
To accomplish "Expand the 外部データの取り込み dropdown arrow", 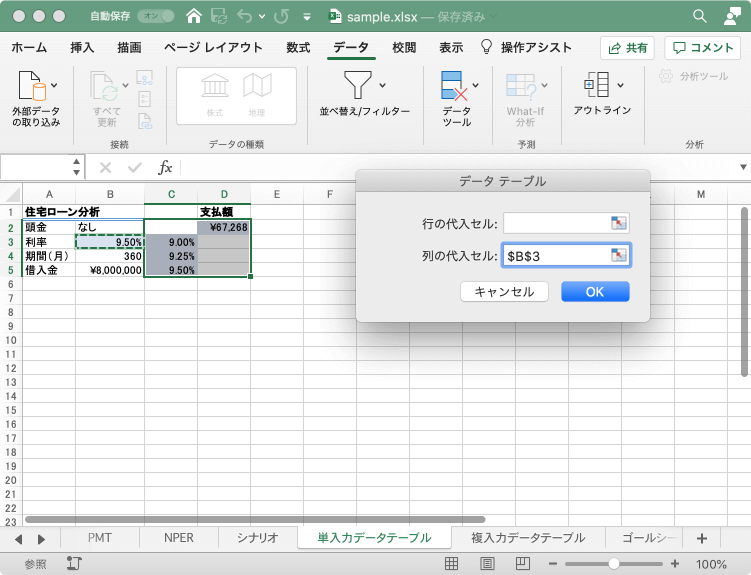I will point(54,85).
